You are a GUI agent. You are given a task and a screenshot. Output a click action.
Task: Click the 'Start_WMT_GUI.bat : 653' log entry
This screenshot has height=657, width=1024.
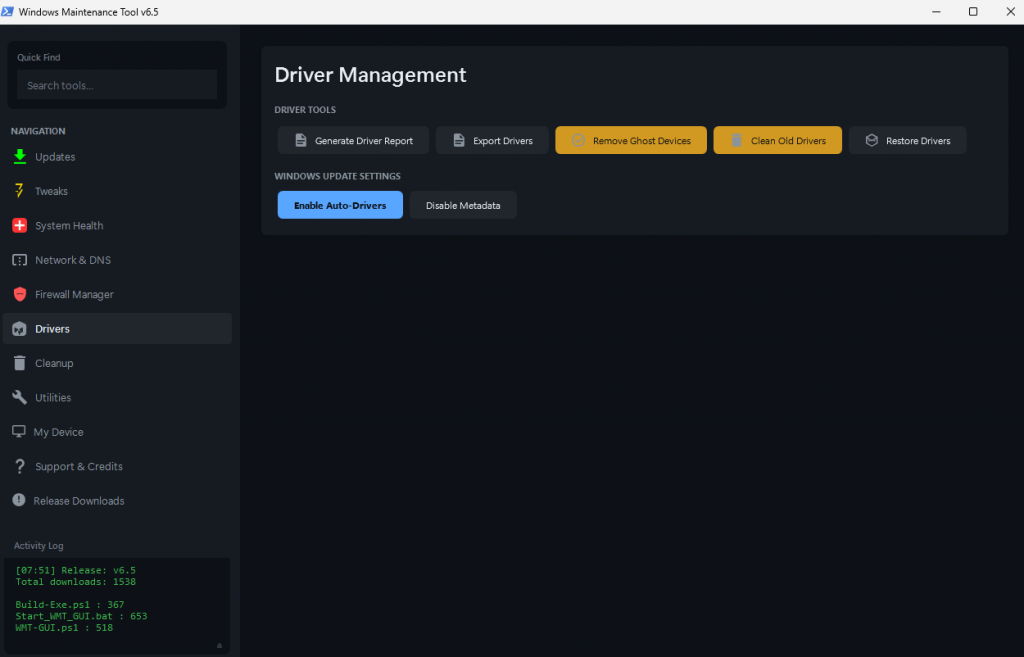pyautogui.click(x=82, y=616)
